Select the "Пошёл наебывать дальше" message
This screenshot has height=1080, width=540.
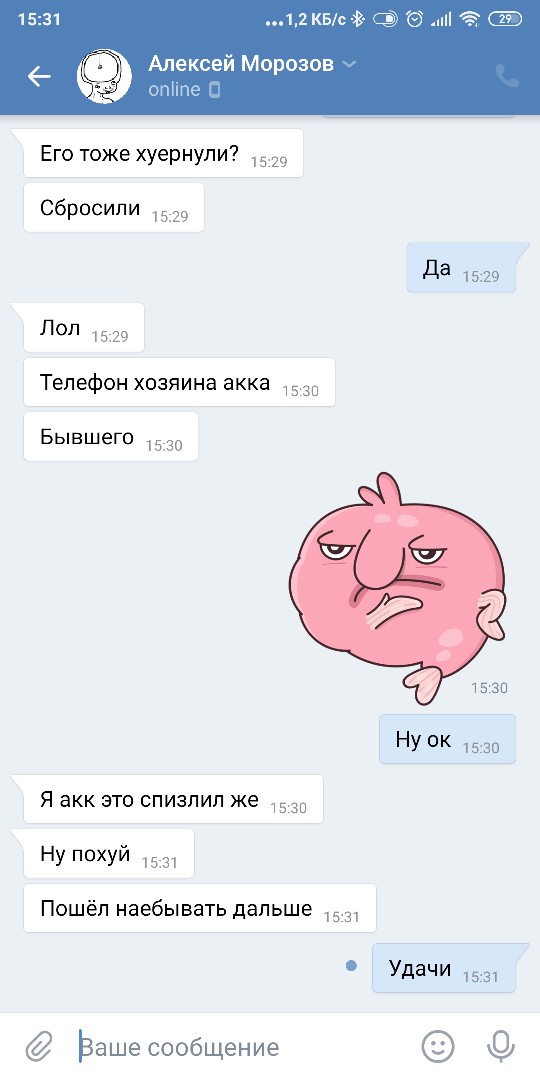pyautogui.click(x=200, y=908)
